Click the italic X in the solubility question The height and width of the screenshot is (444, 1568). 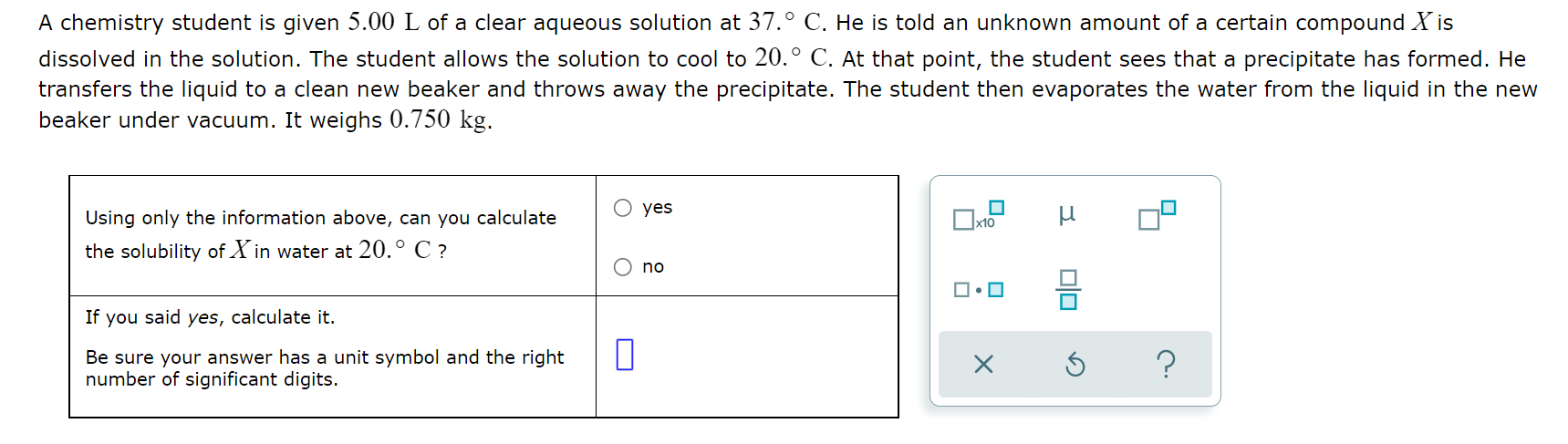pyautogui.click(x=240, y=250)
